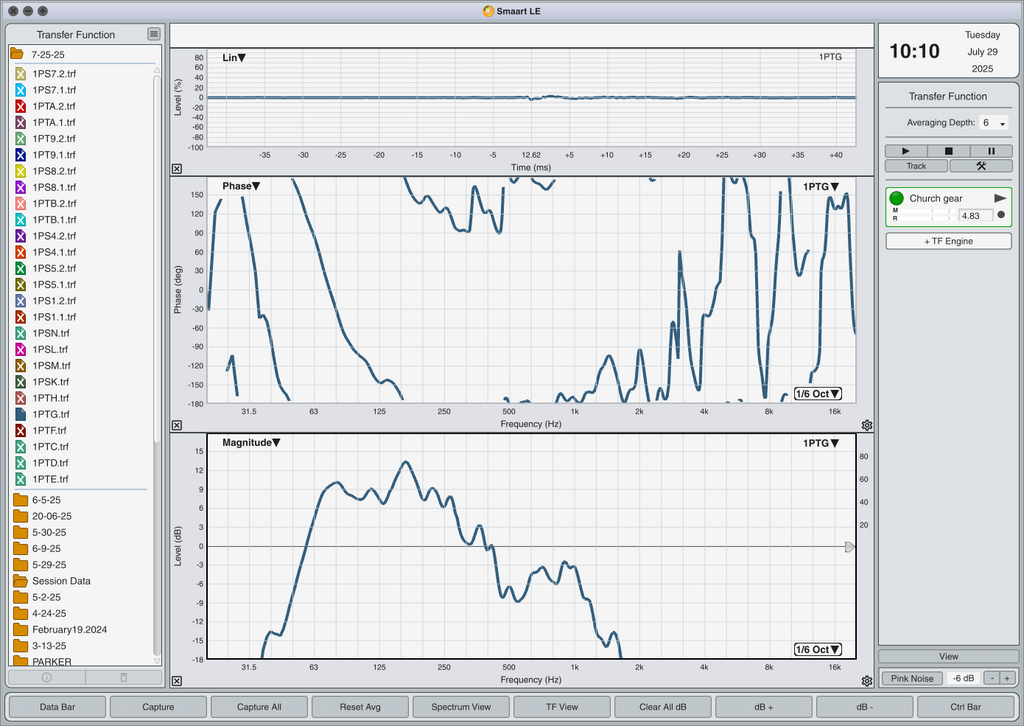Click the 1PTF.trf file icon
This screenshot has height=726, width=1024.
[20, 430]
